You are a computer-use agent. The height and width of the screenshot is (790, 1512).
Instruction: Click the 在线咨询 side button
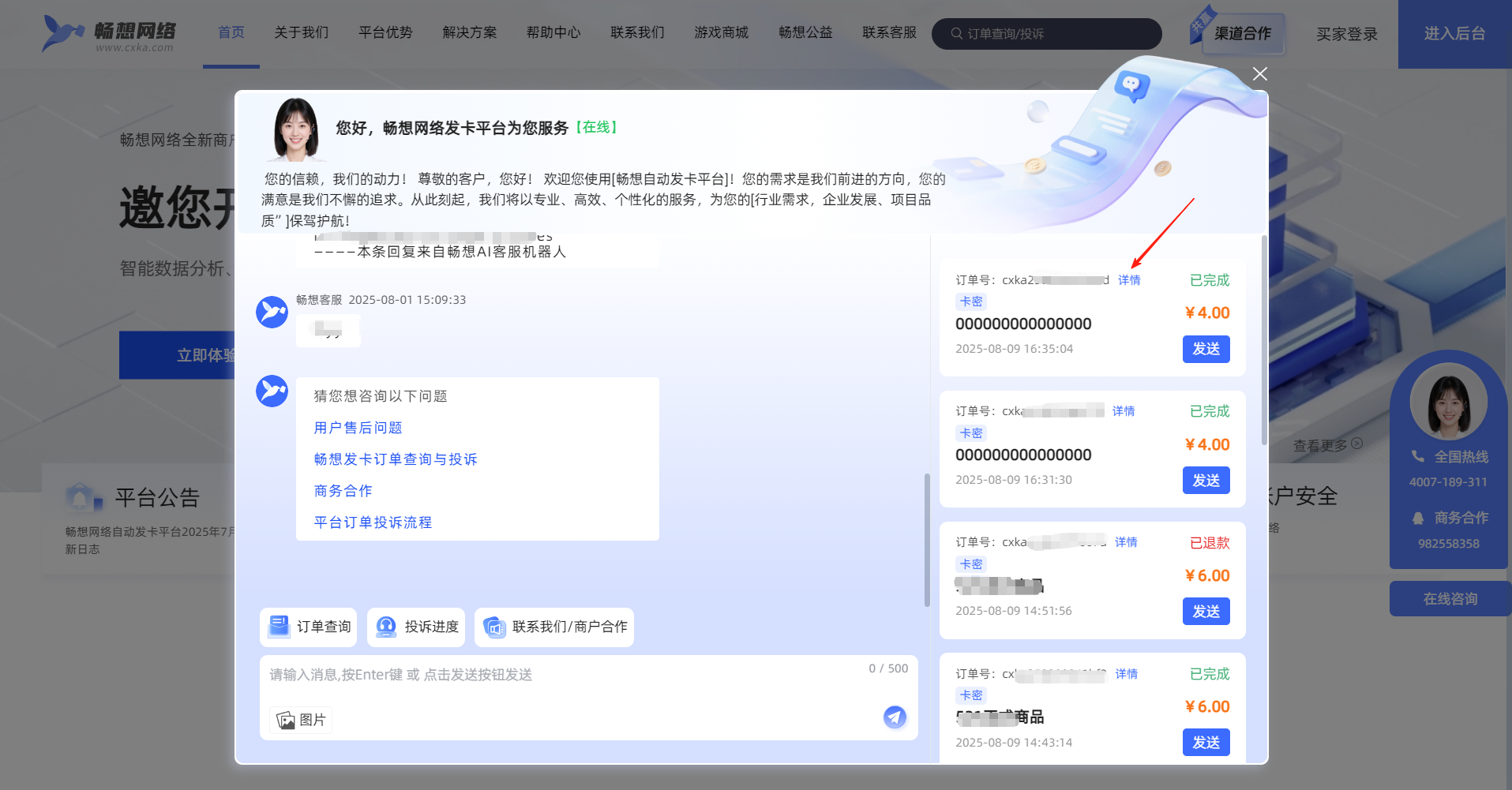point(1450,599)
